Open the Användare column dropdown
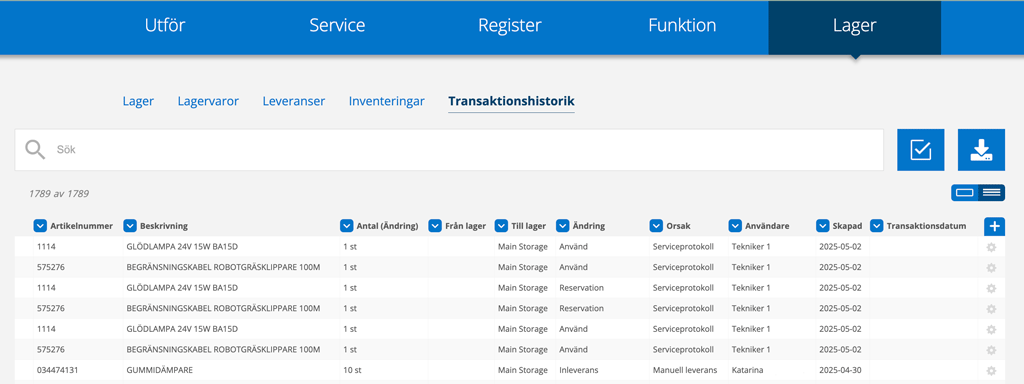The width and height of the screenshot is (1024, 384). pos(735,226)
